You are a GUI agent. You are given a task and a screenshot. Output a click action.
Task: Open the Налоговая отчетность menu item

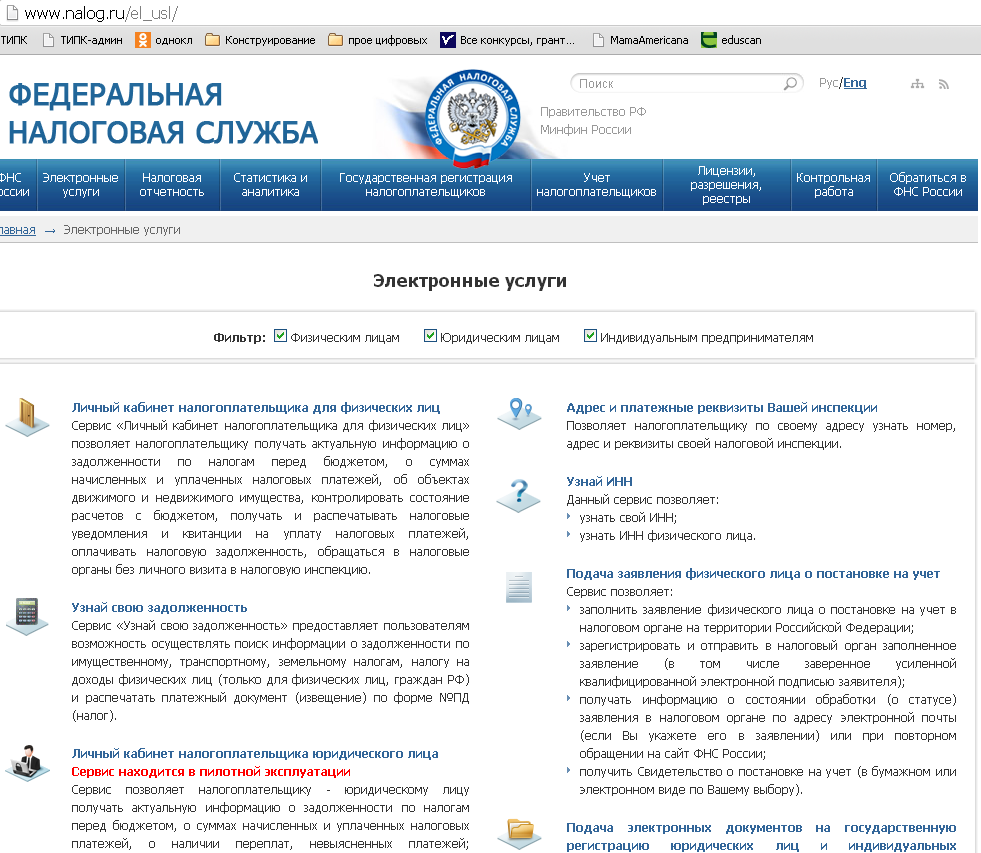(172, 184)
